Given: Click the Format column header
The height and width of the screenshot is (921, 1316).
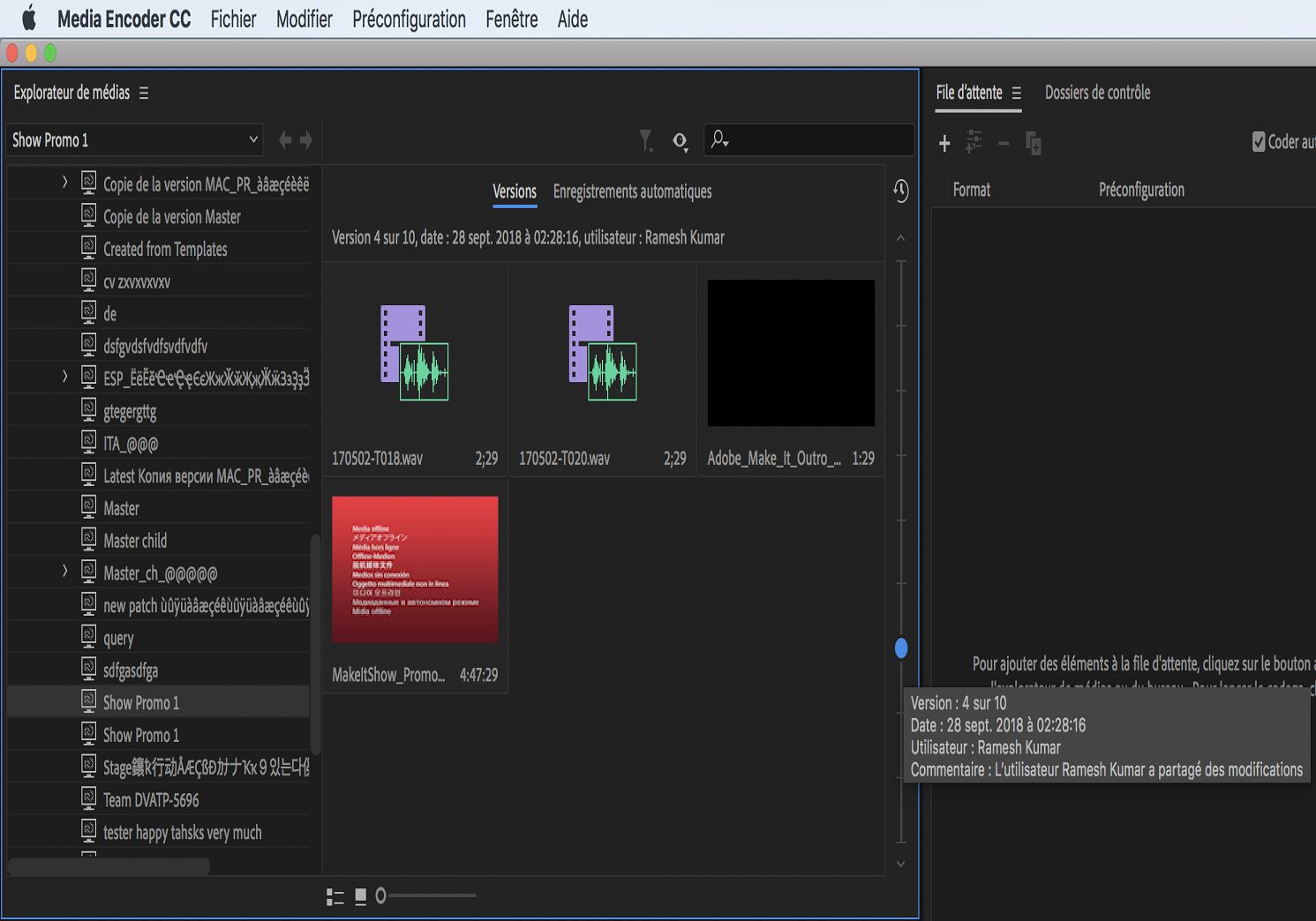Looking at the screenshot, I should click(x=972, y=190).
